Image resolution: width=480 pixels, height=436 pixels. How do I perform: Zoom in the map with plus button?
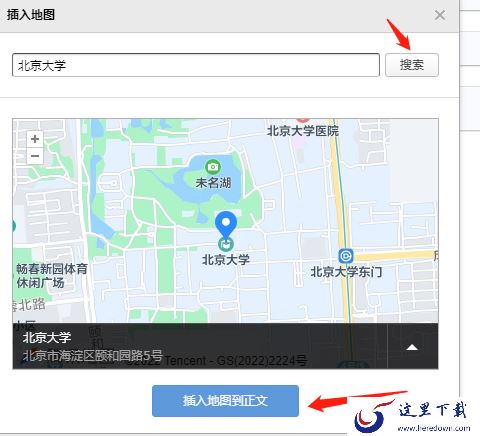pyautogui.click(x=35, y=139)
